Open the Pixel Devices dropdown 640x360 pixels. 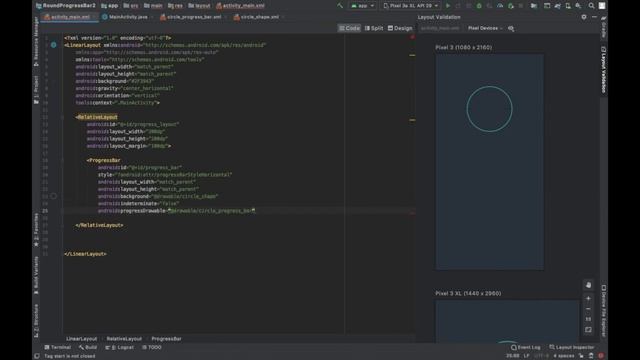click(485, 28)
